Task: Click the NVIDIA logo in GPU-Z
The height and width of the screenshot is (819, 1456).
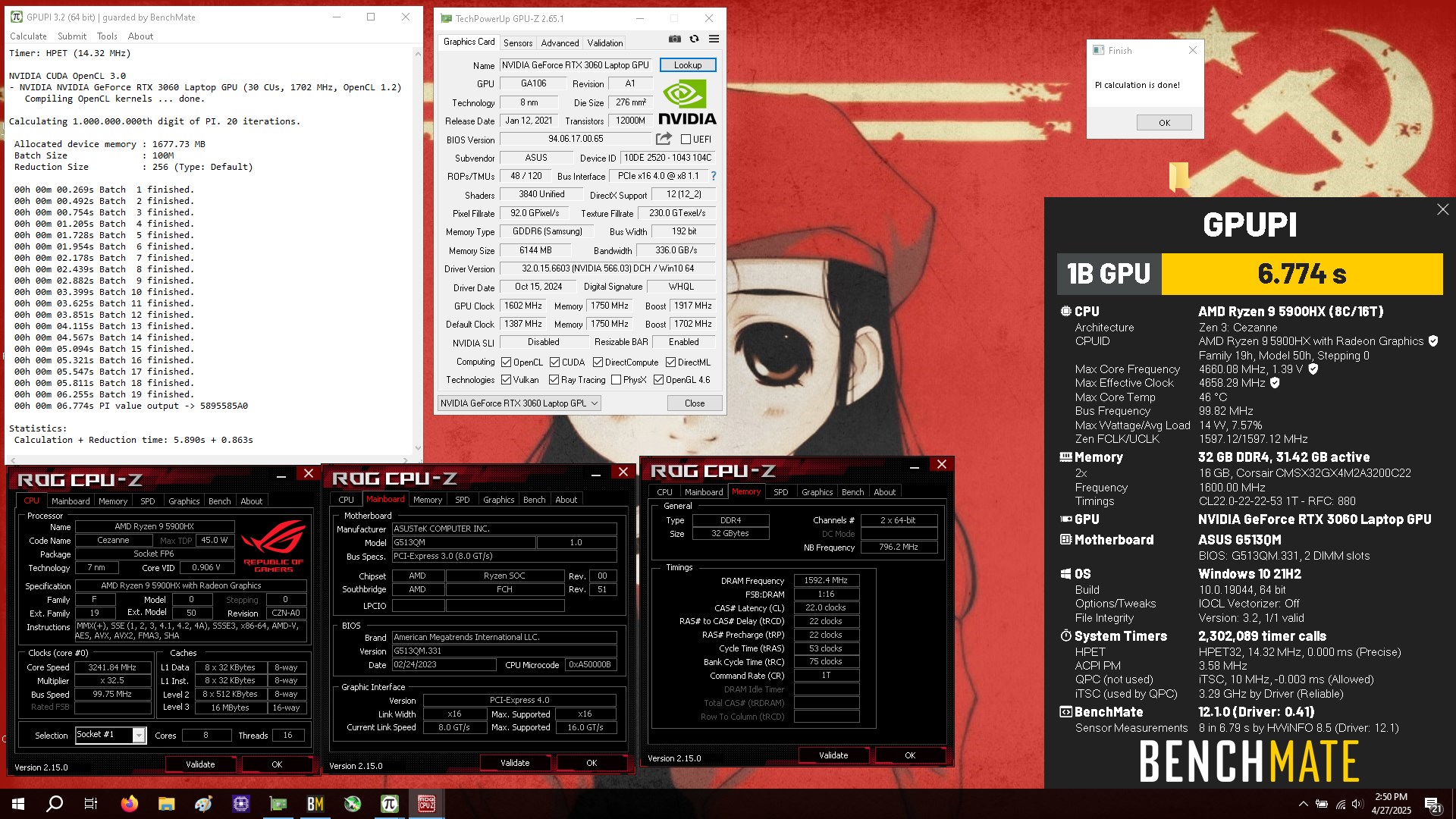Action: pyautogui.click(x=687, y=102)
